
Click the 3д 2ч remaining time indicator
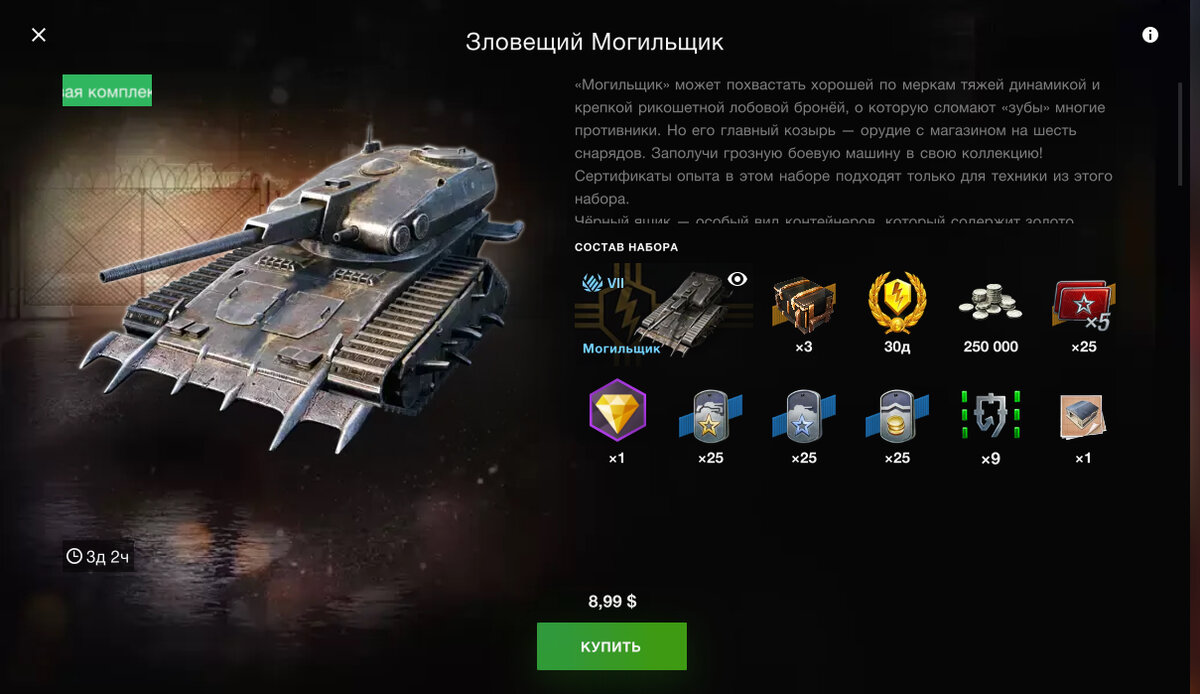tap(98, 557)
